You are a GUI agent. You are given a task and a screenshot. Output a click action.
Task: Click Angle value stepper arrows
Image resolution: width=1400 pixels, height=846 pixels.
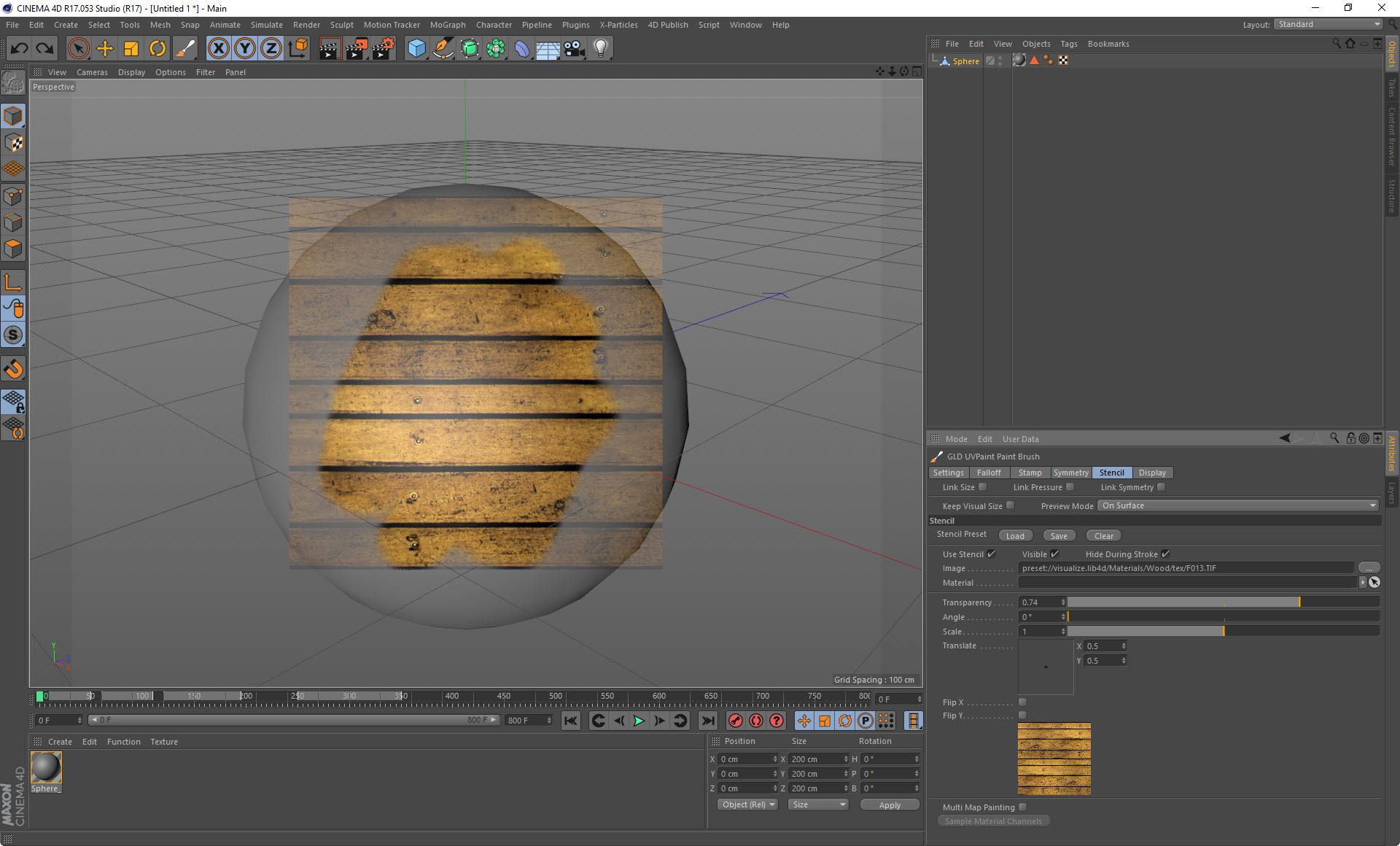[x=1063, y=617]
